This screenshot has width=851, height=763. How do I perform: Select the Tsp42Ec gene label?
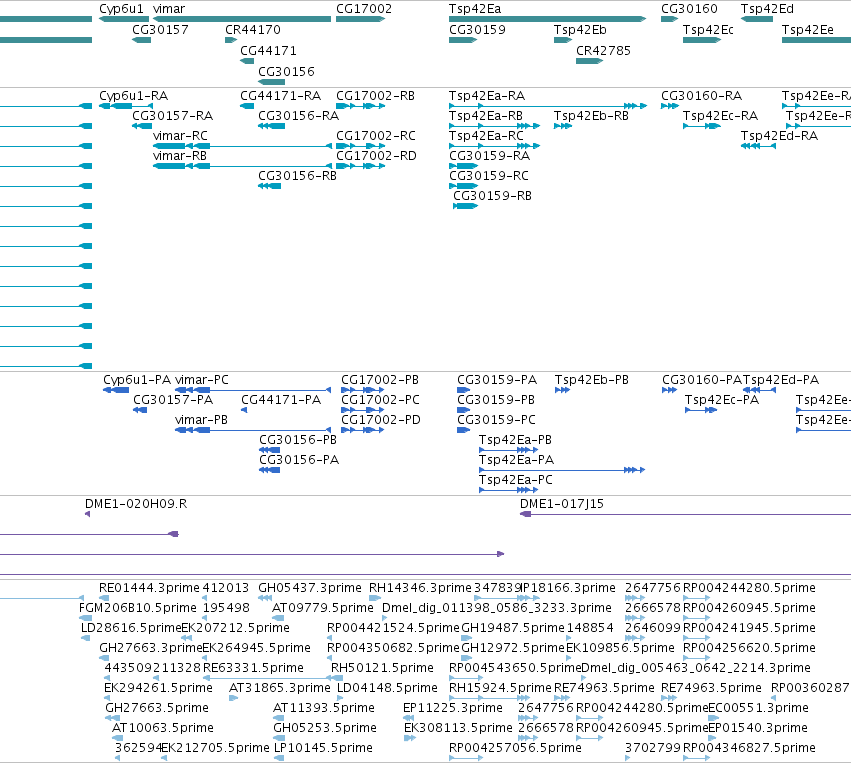click(708, 30)
